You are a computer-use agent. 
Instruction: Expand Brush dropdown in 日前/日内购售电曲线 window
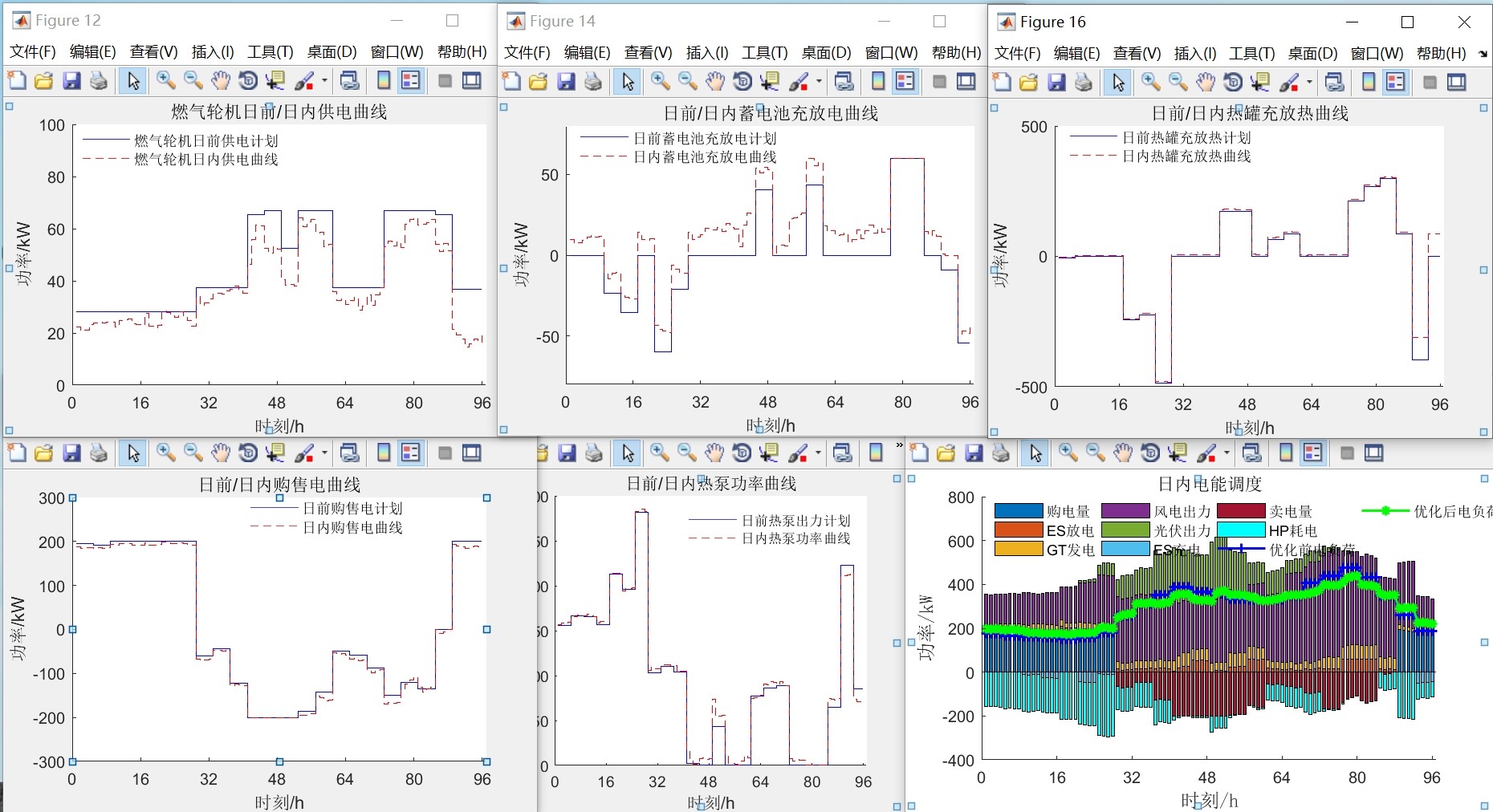click(323, 453)
